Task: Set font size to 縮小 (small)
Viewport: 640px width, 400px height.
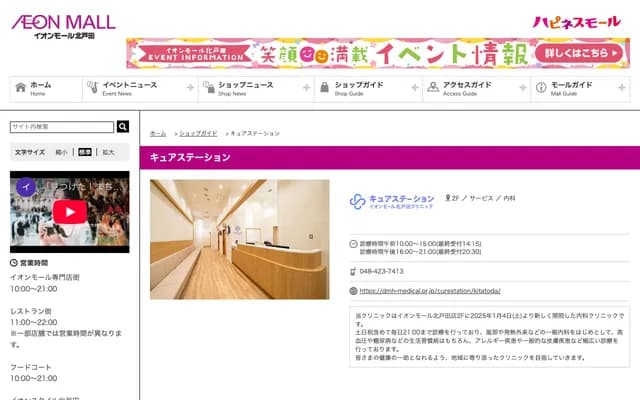Action: (62, 152)
